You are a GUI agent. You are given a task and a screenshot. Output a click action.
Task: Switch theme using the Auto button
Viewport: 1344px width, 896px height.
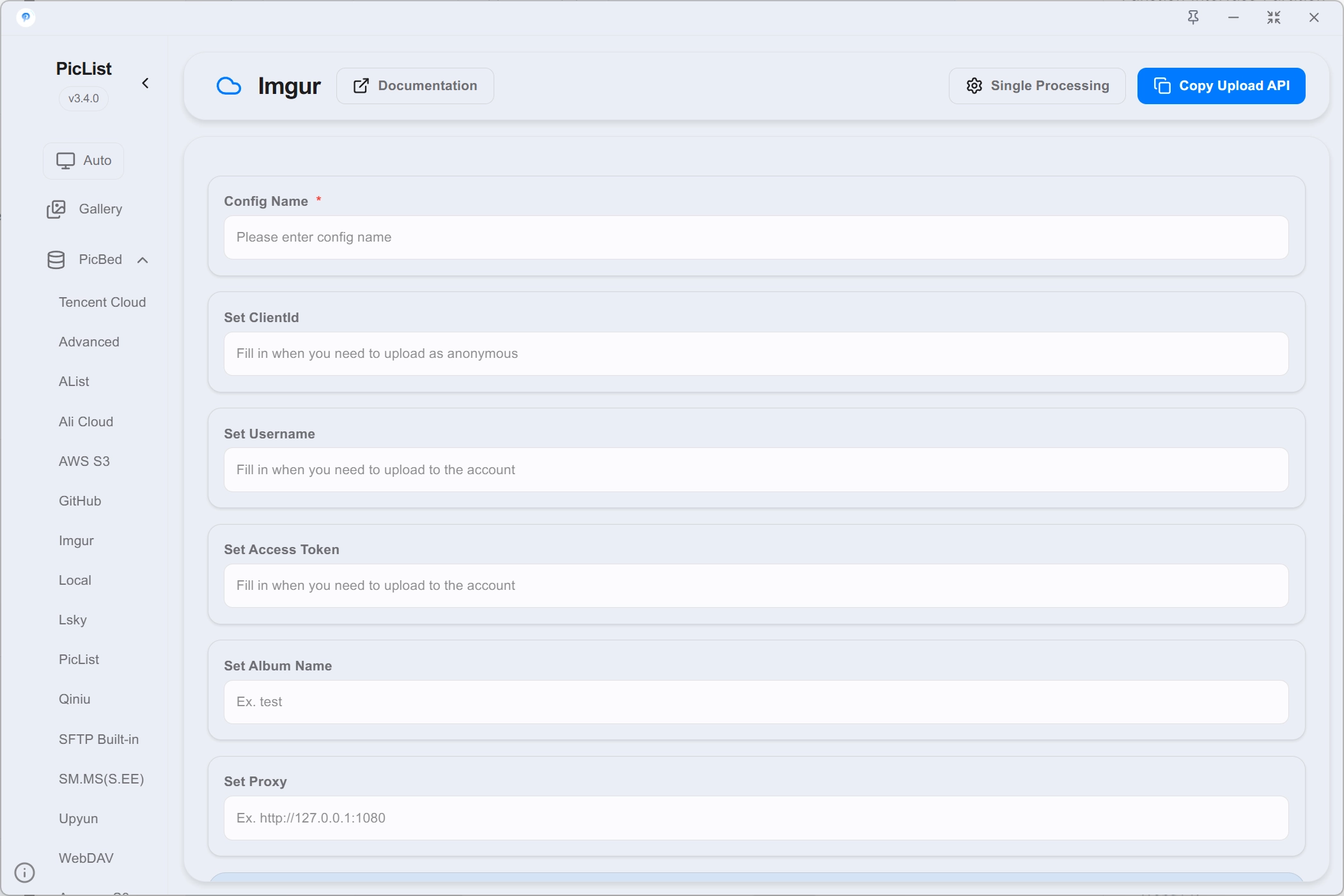84,160
